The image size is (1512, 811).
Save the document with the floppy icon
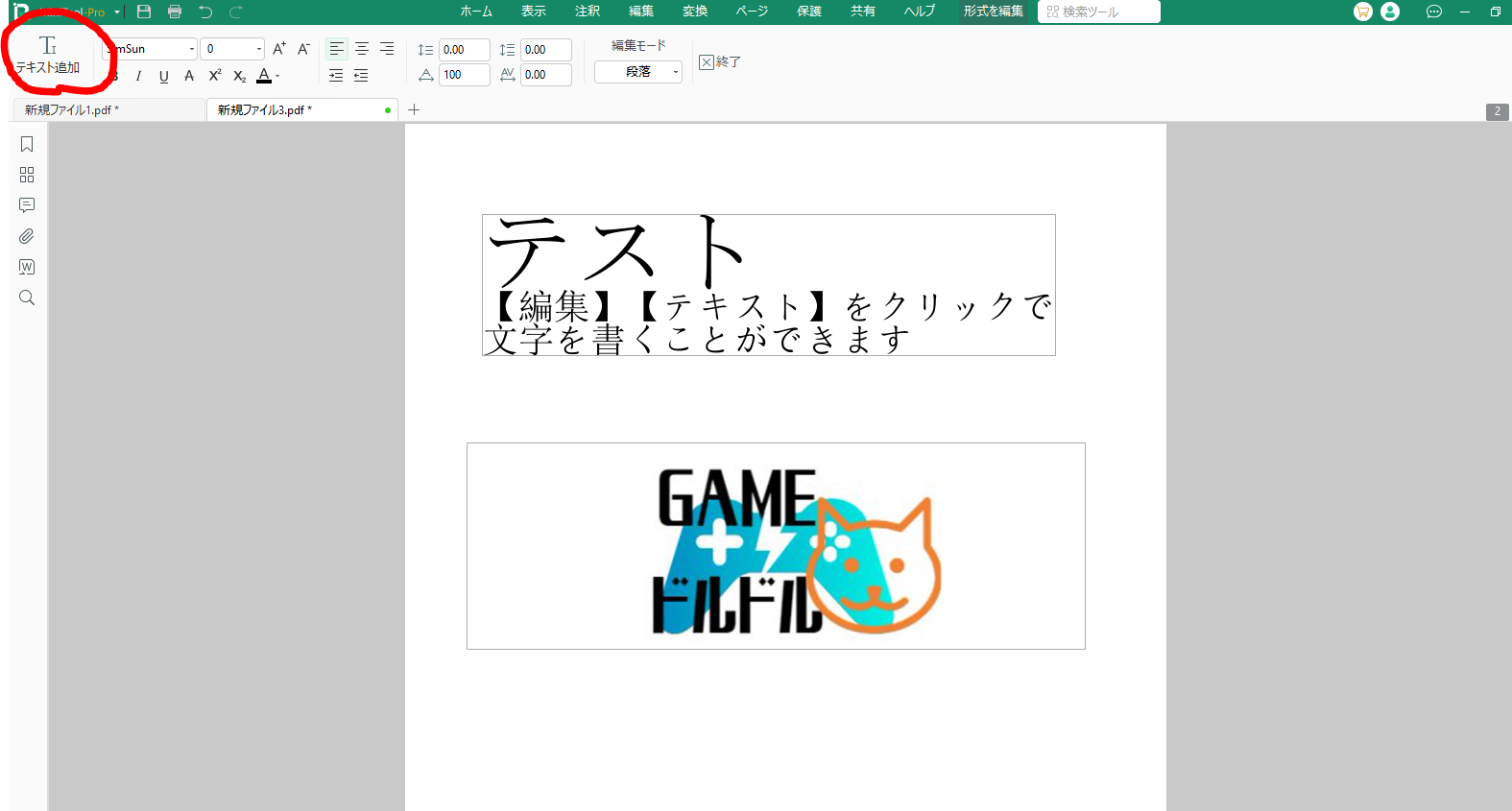(144, 12)
